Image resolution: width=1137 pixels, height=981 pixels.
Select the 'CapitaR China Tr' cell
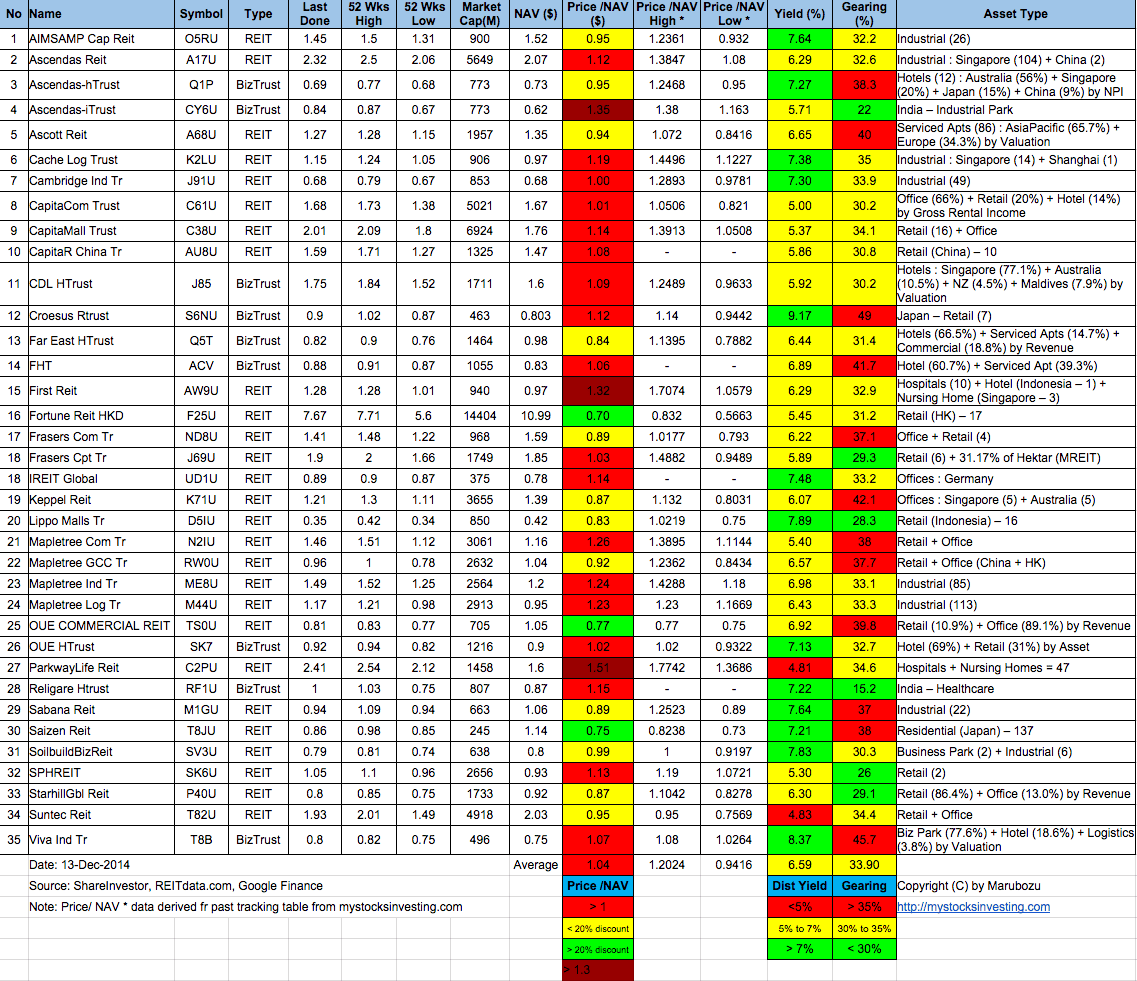[101, 252]
